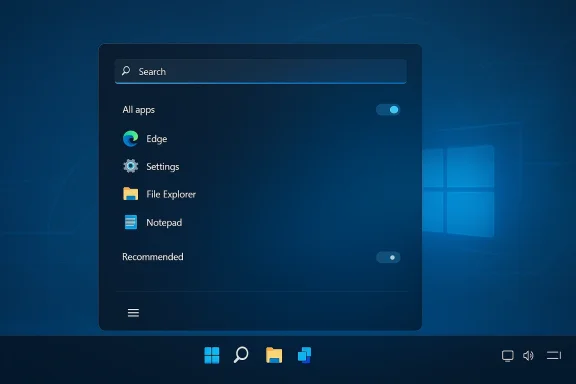Open taskbar Search magnifier
576x384 pixels.
[241, 355]
